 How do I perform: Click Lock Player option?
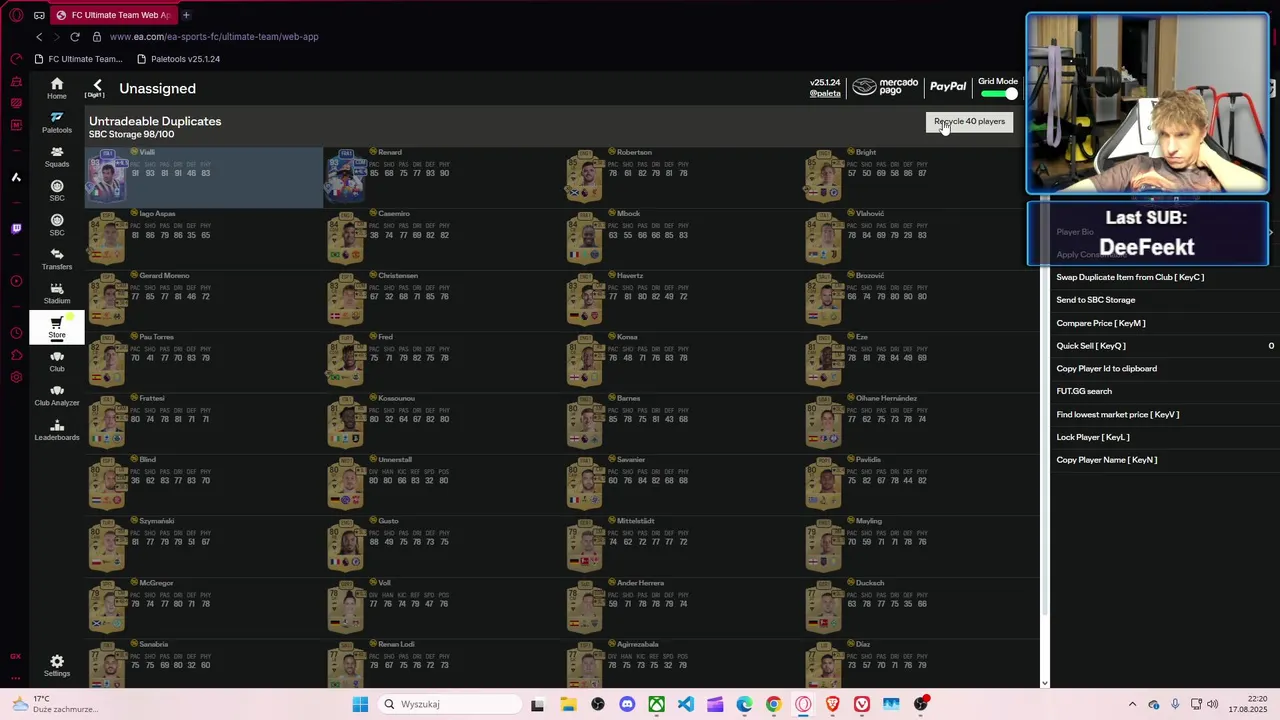coord(1093,437)
